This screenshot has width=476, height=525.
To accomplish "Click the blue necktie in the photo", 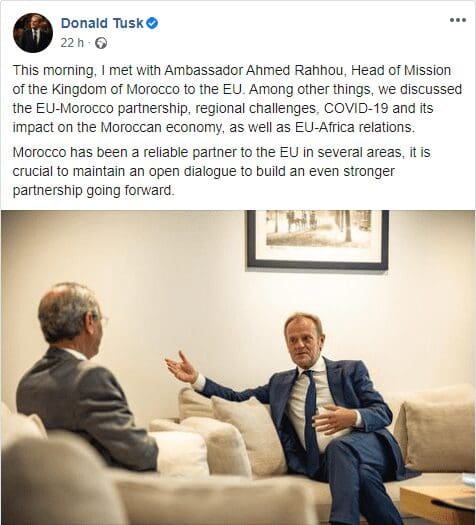I will 311,420.
